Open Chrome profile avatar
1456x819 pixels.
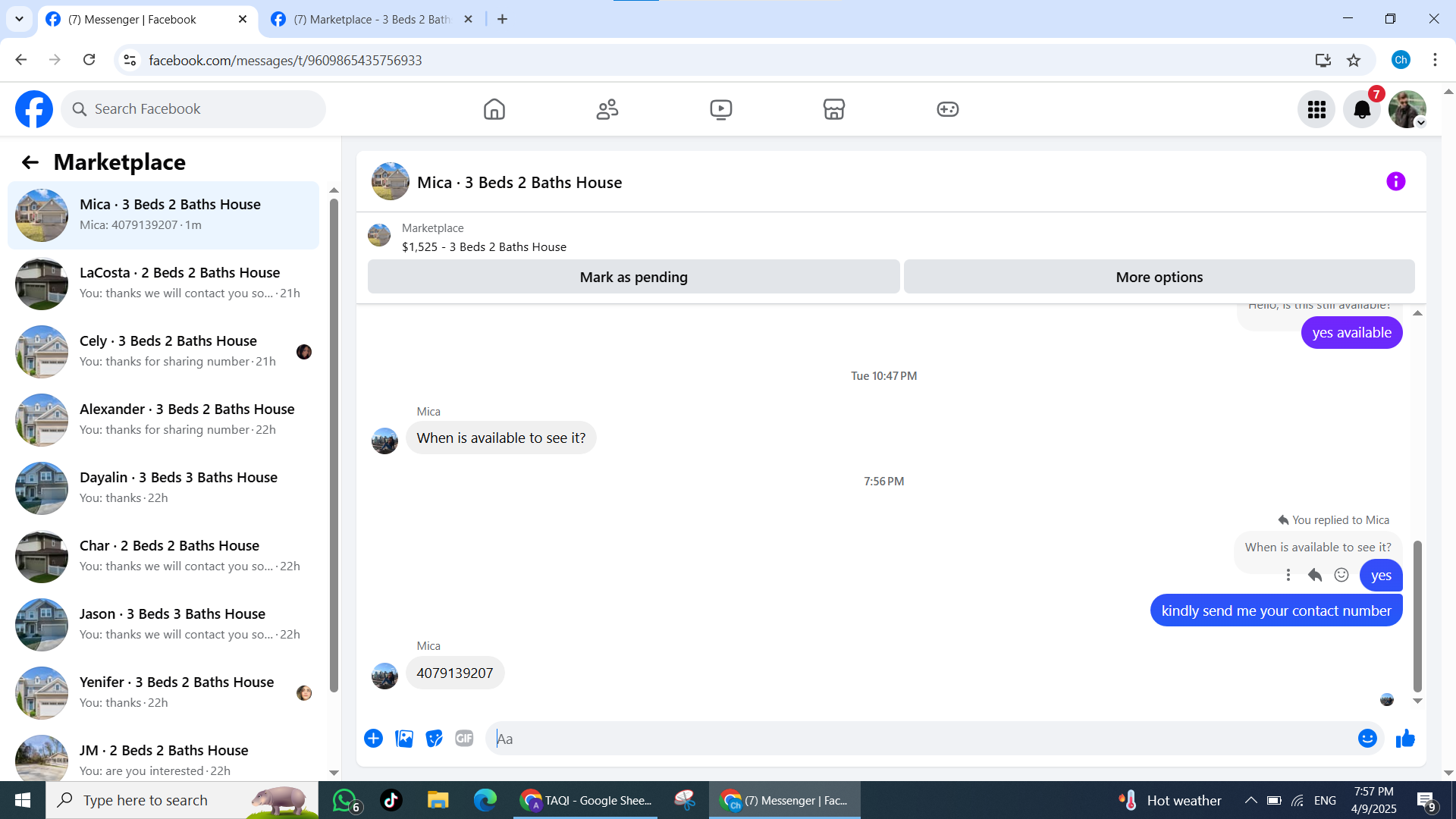(x=1401, y=60)
